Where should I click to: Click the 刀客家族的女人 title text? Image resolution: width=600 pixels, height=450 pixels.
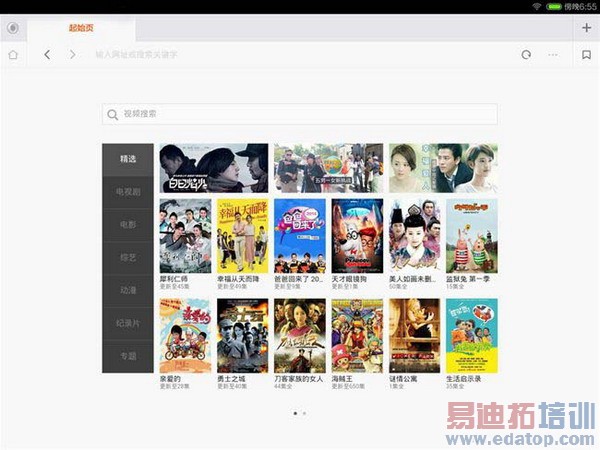[x=299, y=379]
